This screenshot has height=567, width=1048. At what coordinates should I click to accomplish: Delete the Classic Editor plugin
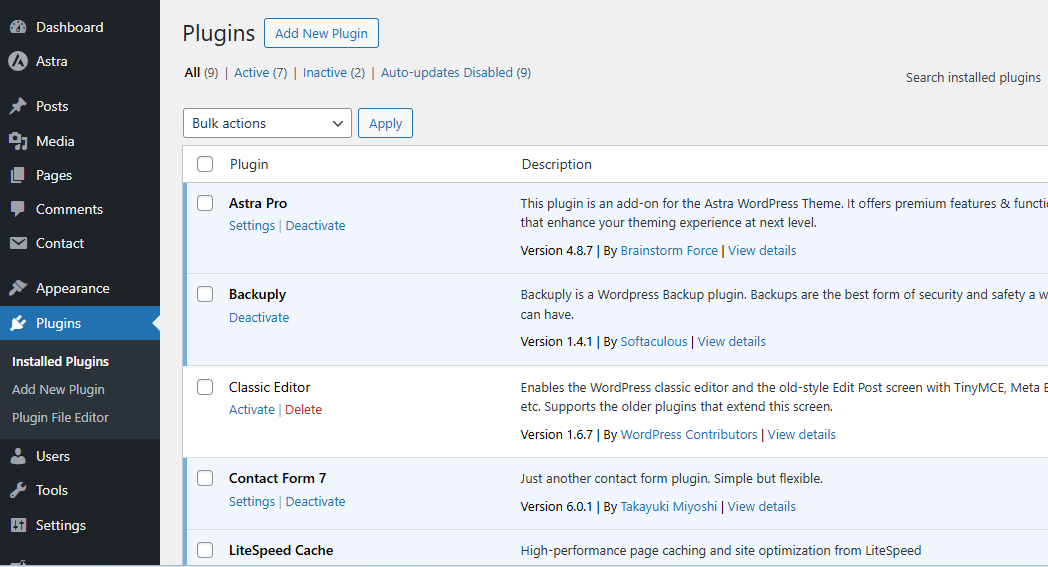(303, 409)
